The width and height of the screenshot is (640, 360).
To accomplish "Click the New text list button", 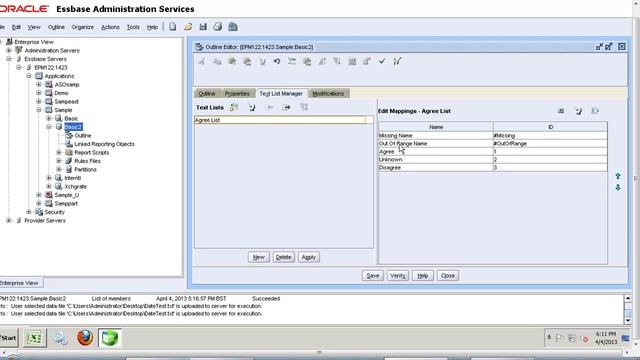I will click(x=258, y=257).
